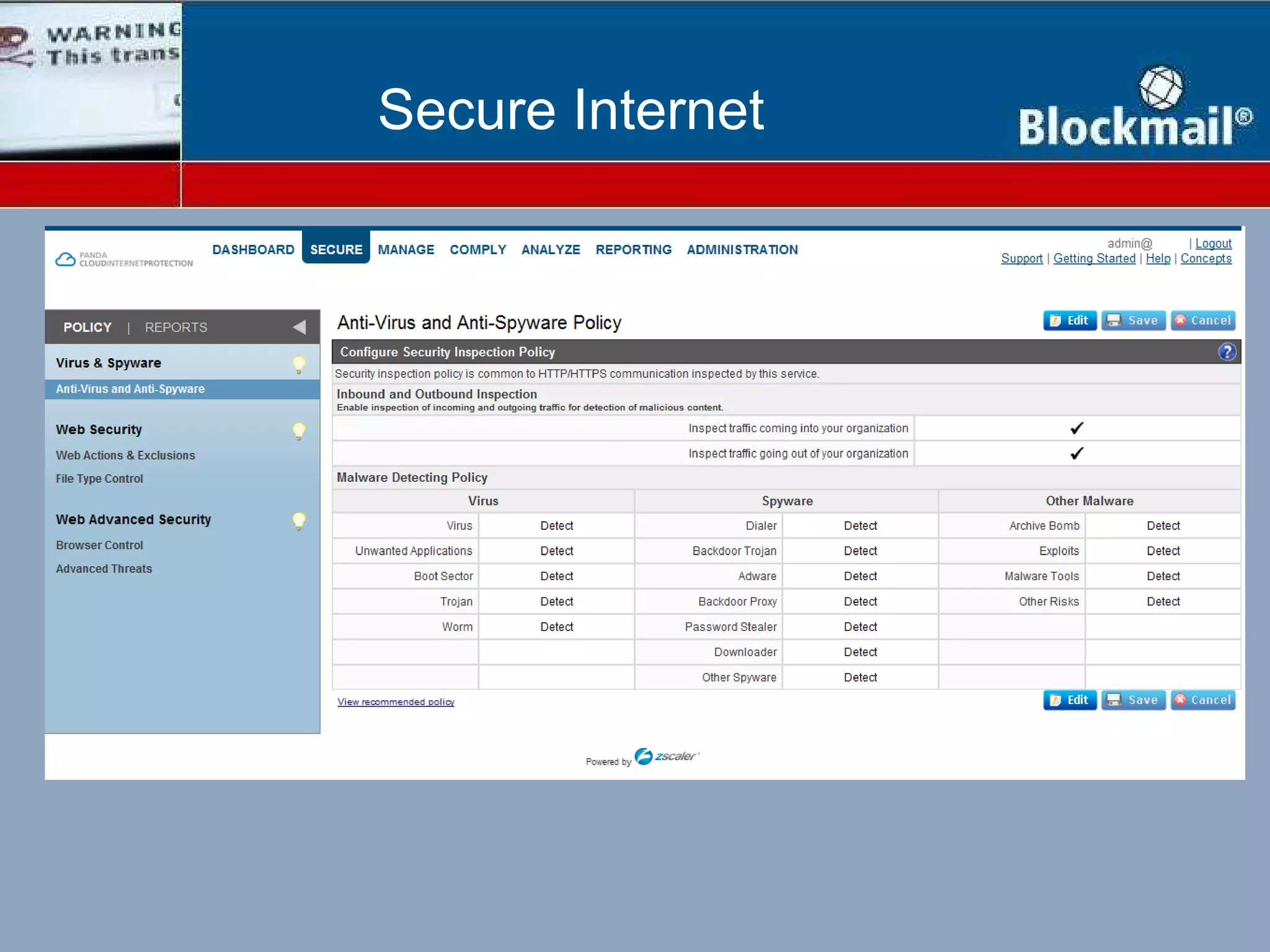Screen dimensions: 1270x952
Task: Click Detect value for Downloader
Action: [x=860, y=653]
